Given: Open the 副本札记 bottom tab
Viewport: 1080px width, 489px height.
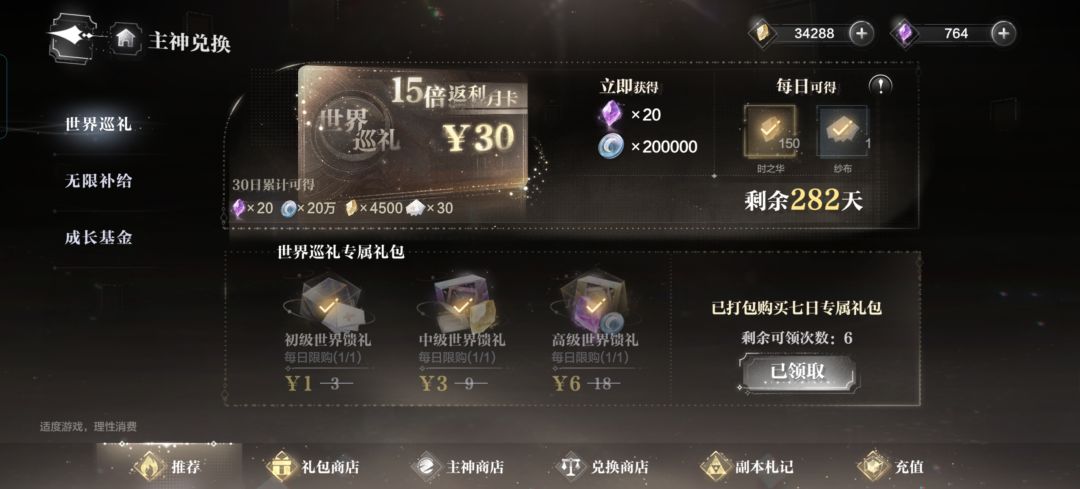Looking at the screenshot, I should click(748, 467).
